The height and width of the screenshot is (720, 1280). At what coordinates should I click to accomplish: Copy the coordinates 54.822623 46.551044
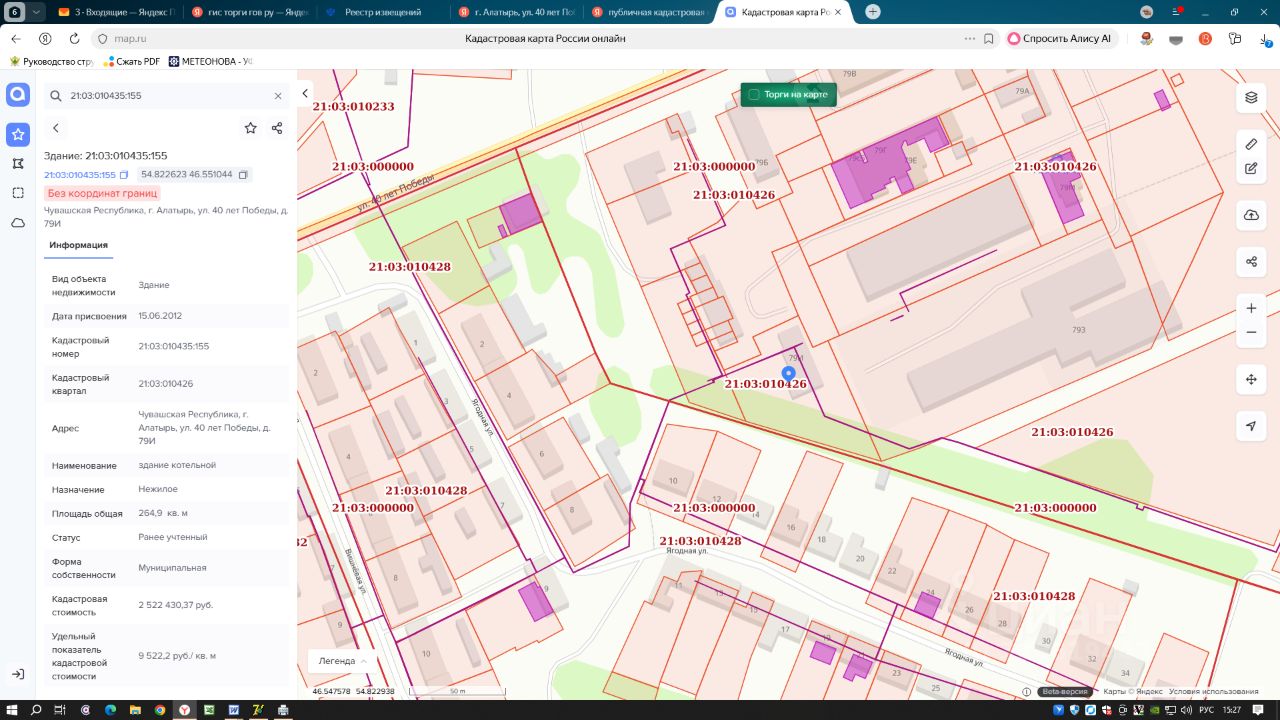pos(243,174)
